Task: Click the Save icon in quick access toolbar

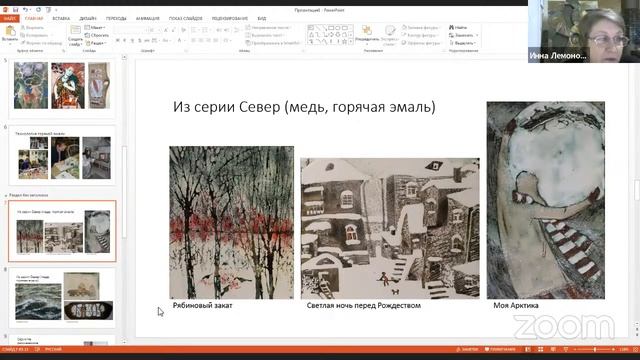Action: coord(16,10)
